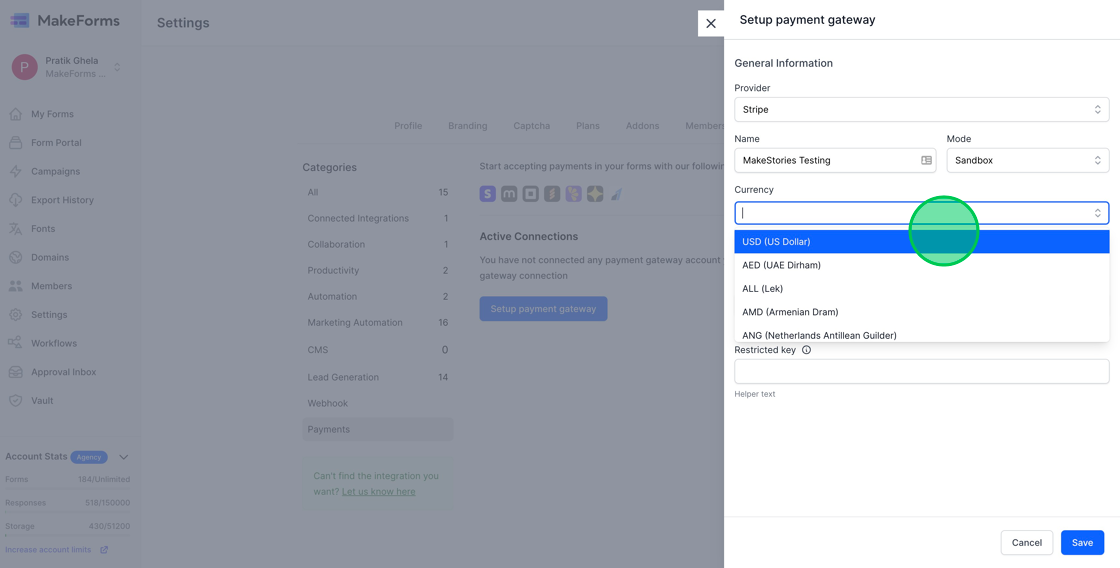
Task: Select USD (US Dollar) currency option
Action: tap(776, 242)
